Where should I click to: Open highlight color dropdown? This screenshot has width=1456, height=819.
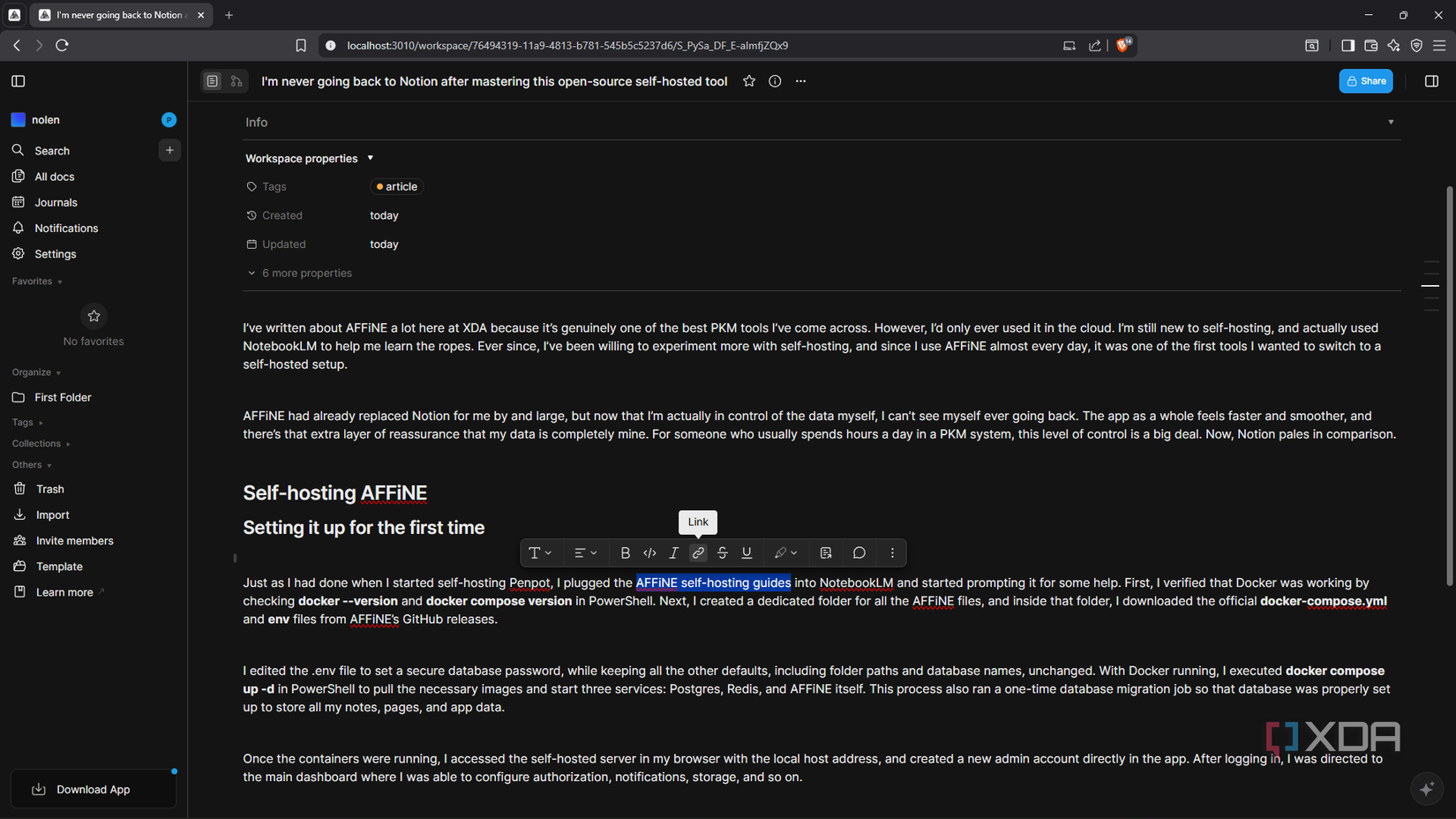(x=785, y=552)
